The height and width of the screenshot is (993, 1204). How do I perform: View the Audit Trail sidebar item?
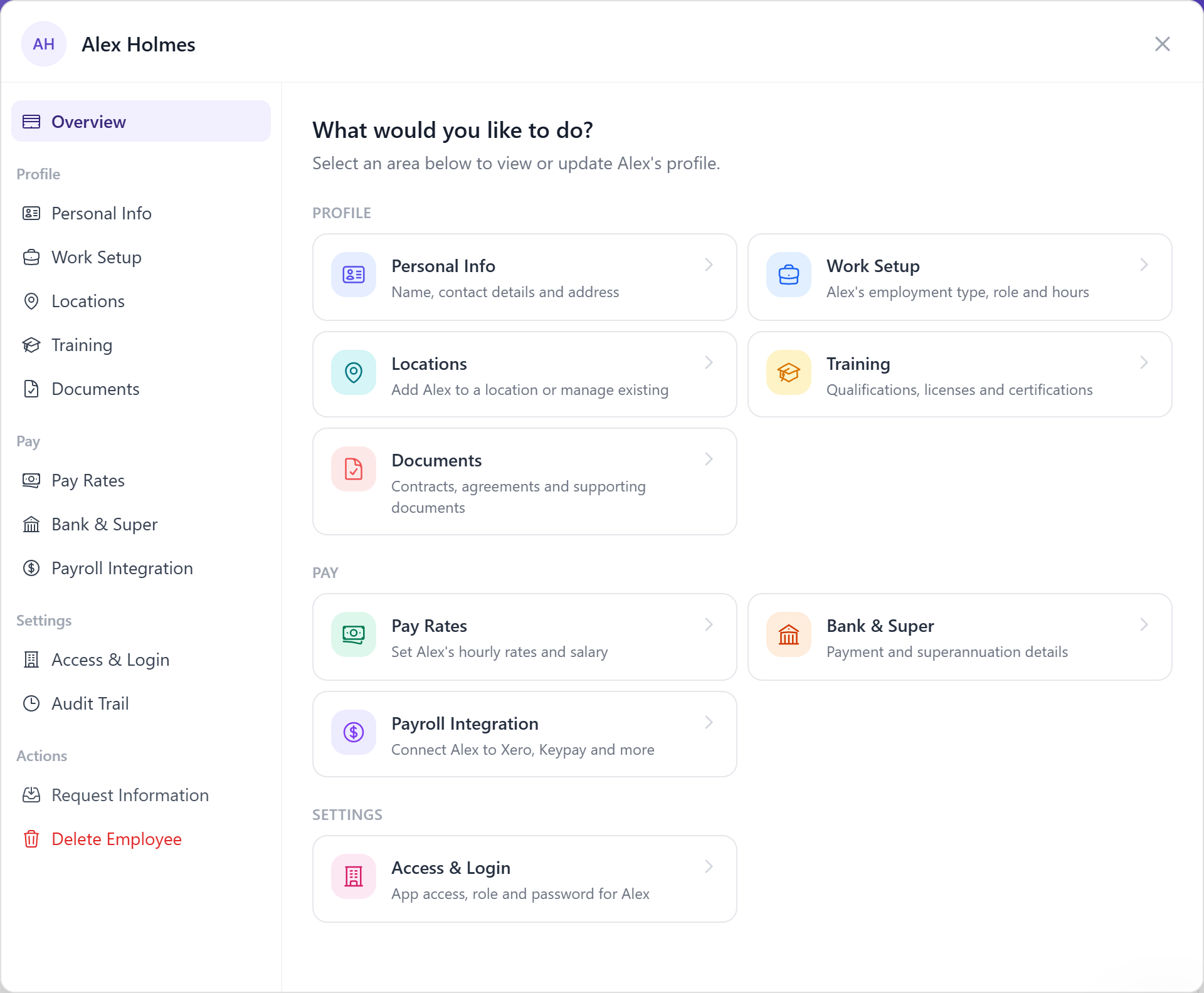[x=141, y=703]
